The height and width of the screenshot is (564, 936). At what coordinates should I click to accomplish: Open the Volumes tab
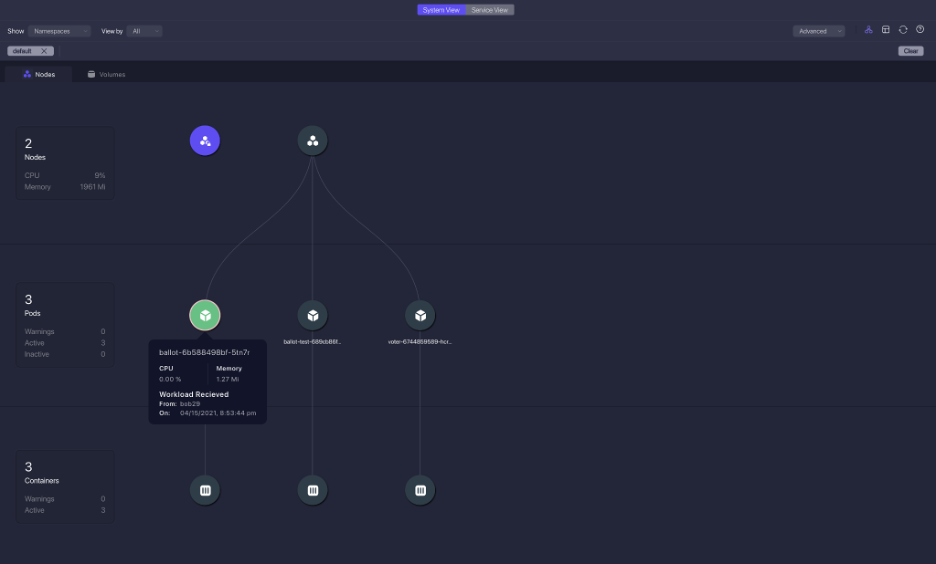click(x=106, y=75)
